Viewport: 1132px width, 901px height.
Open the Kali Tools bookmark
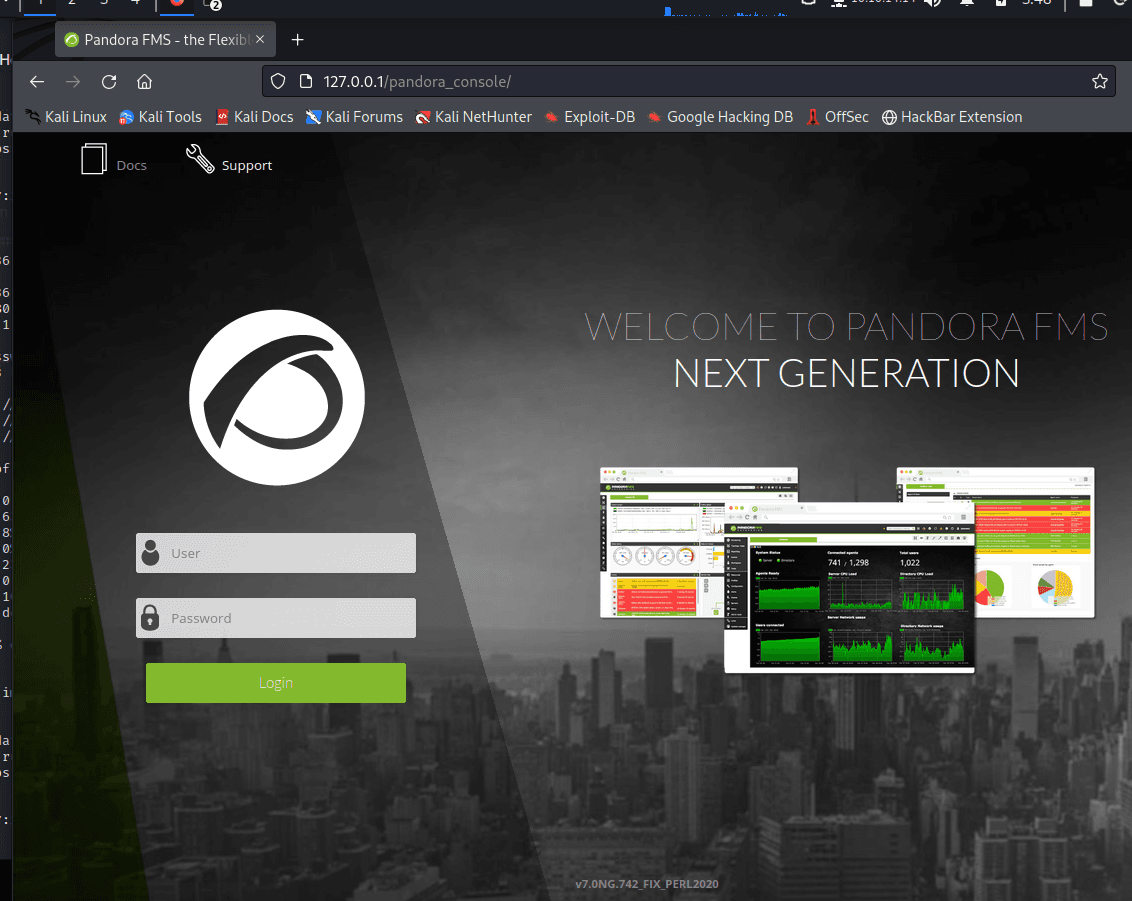click(160, 117)
